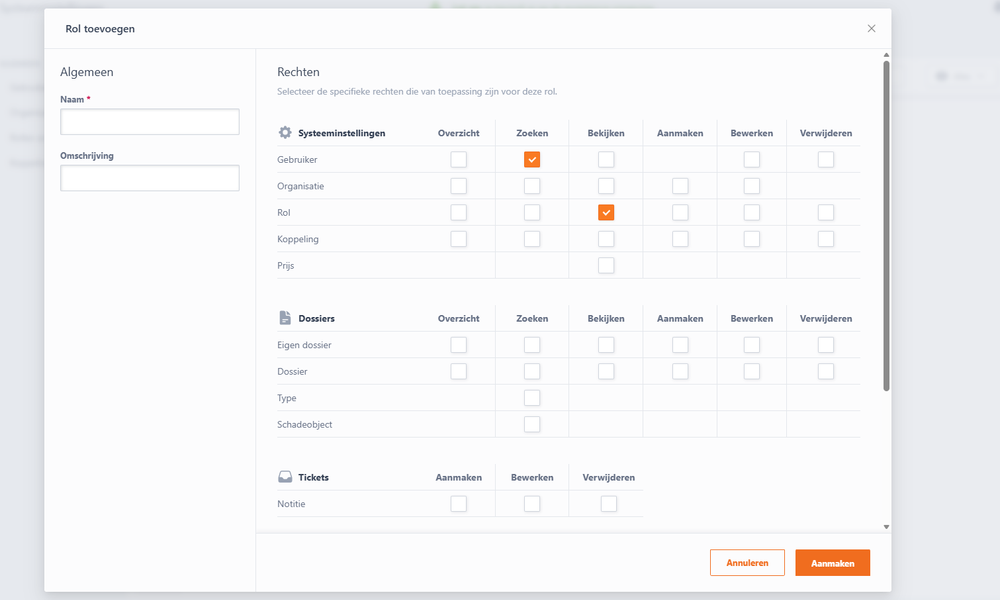This screenshot has height=600, width=1000.
Task: Enable Organisatie Bewerken checkbox
Action: [752, 186]
